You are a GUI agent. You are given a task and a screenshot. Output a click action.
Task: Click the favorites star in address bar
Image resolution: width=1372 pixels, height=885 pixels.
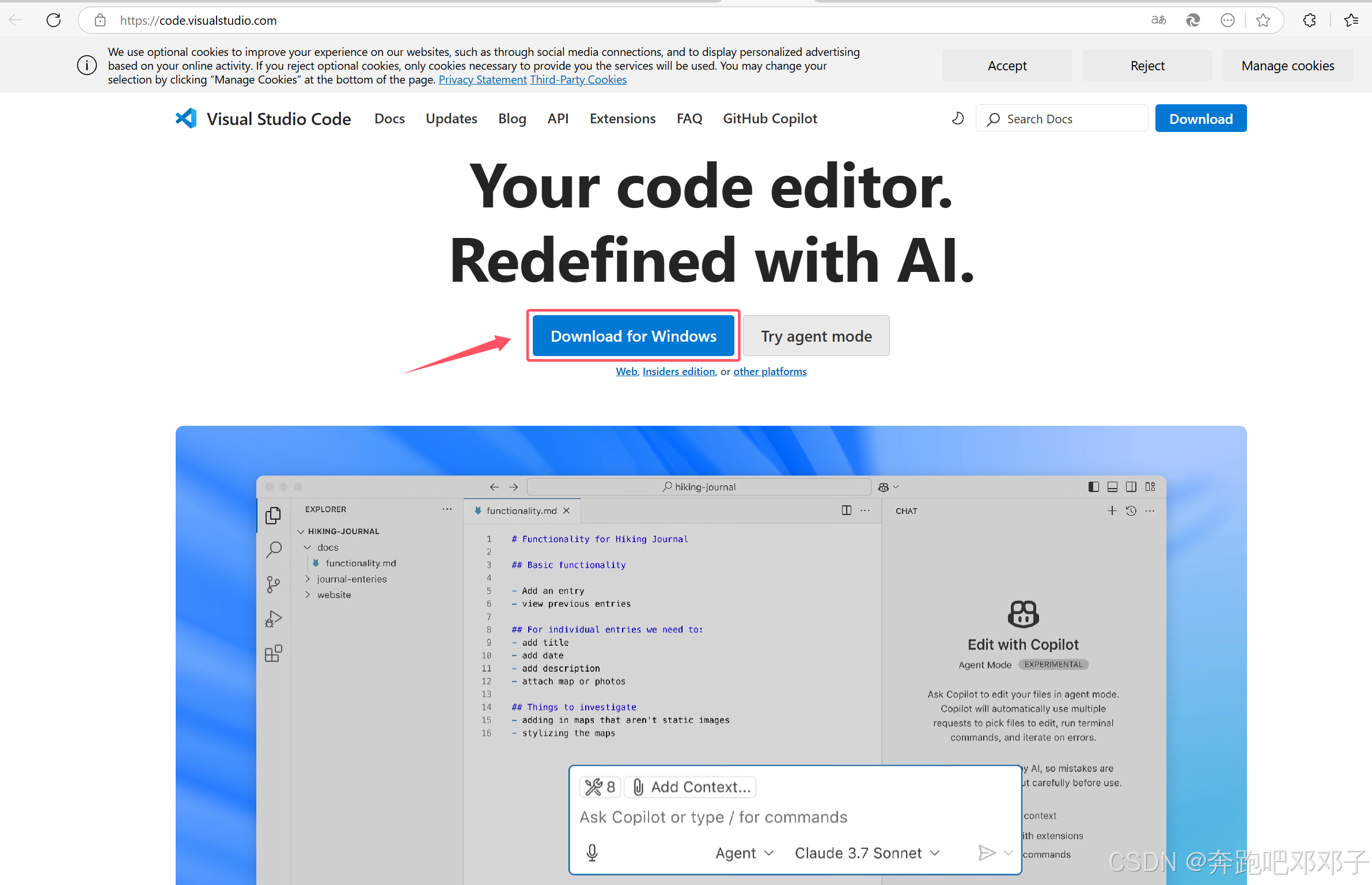(x=1263, y=20)
